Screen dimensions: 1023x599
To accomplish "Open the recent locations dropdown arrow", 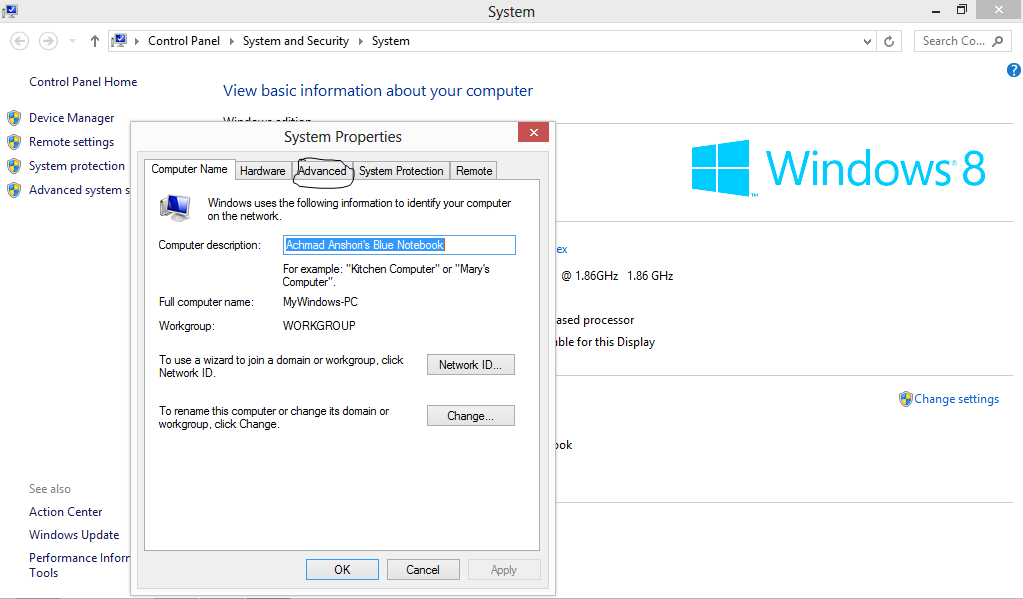I will [x=72, y=41].
